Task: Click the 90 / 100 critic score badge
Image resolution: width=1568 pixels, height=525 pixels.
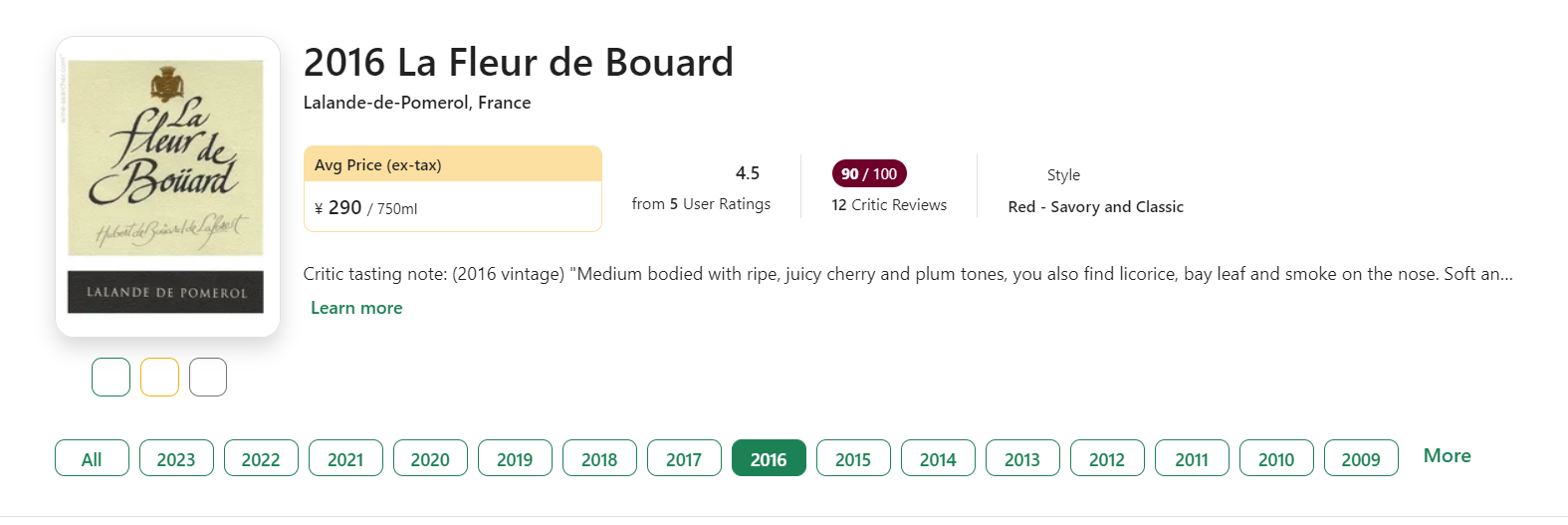Action: (x=869, y=173)
